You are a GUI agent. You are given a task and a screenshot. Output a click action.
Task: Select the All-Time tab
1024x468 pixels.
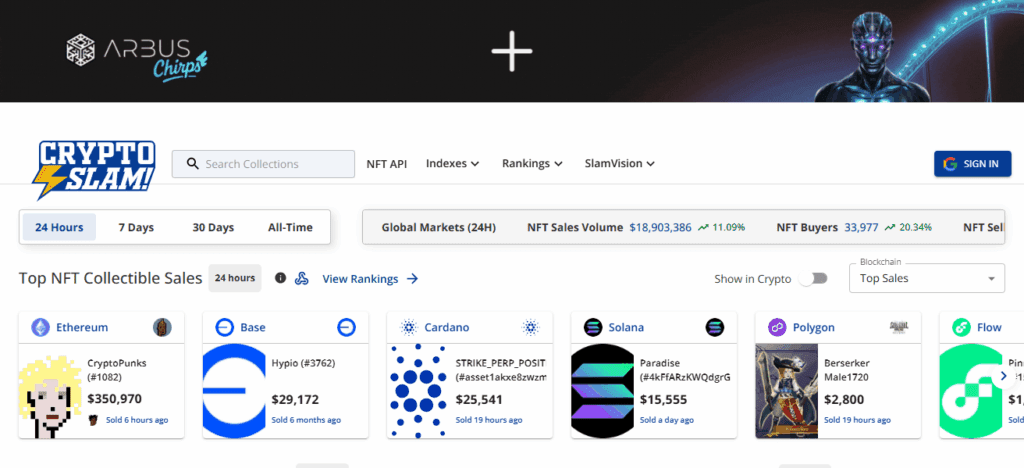click(290, 227)
